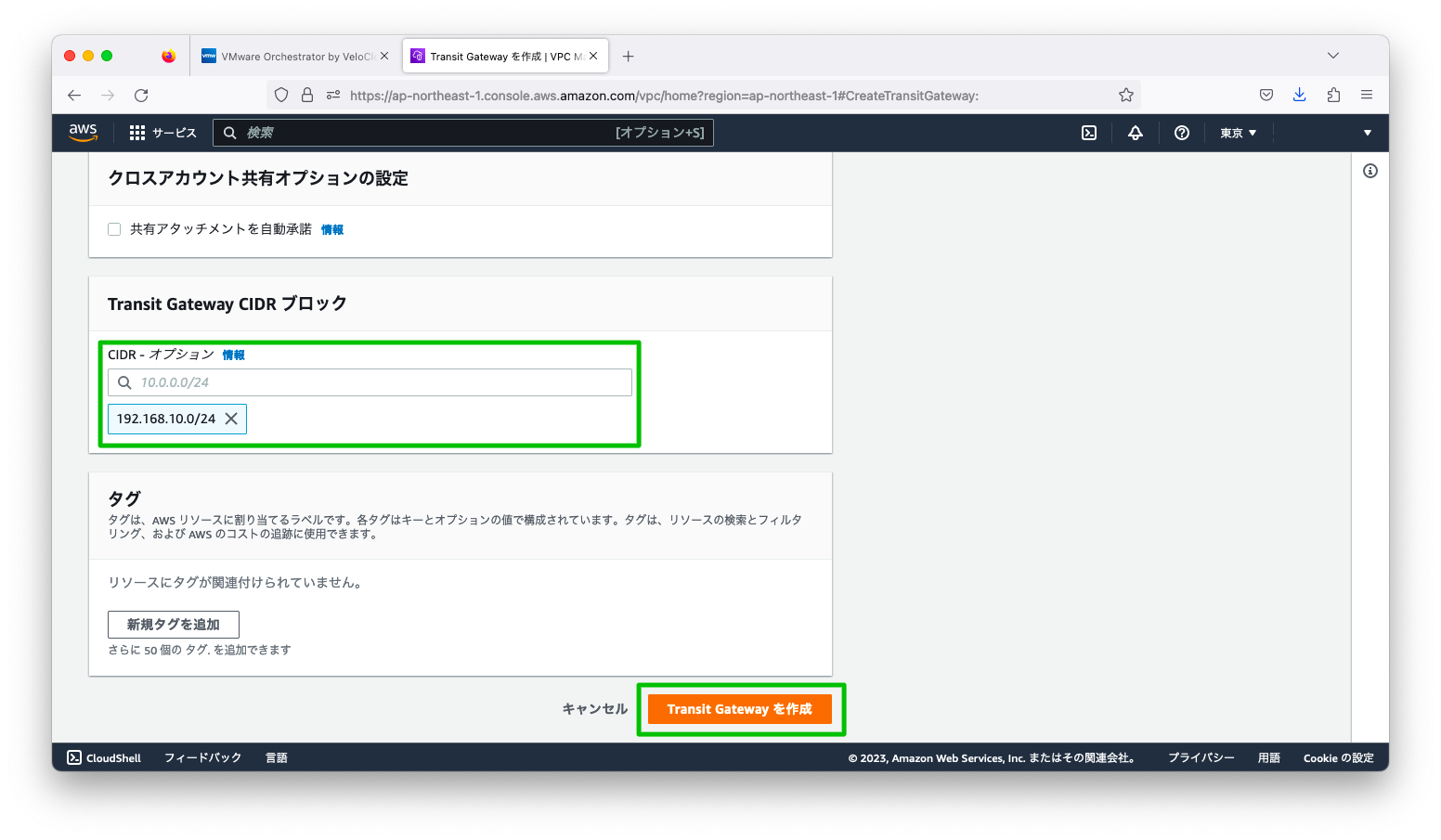Expand the list all tabs chevron
Viewport: 1441px width, 840px height.
pyautogui.click(x=1332, y=56)
